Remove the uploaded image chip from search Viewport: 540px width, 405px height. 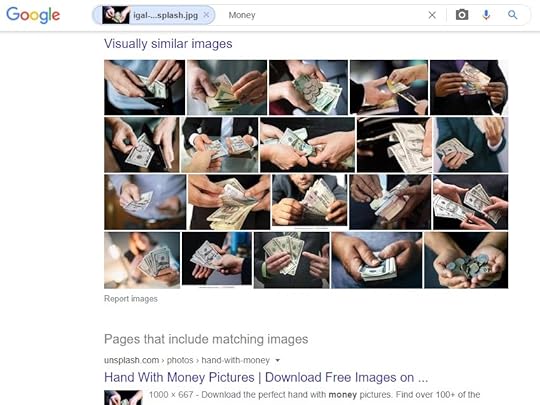pos(206,15)
